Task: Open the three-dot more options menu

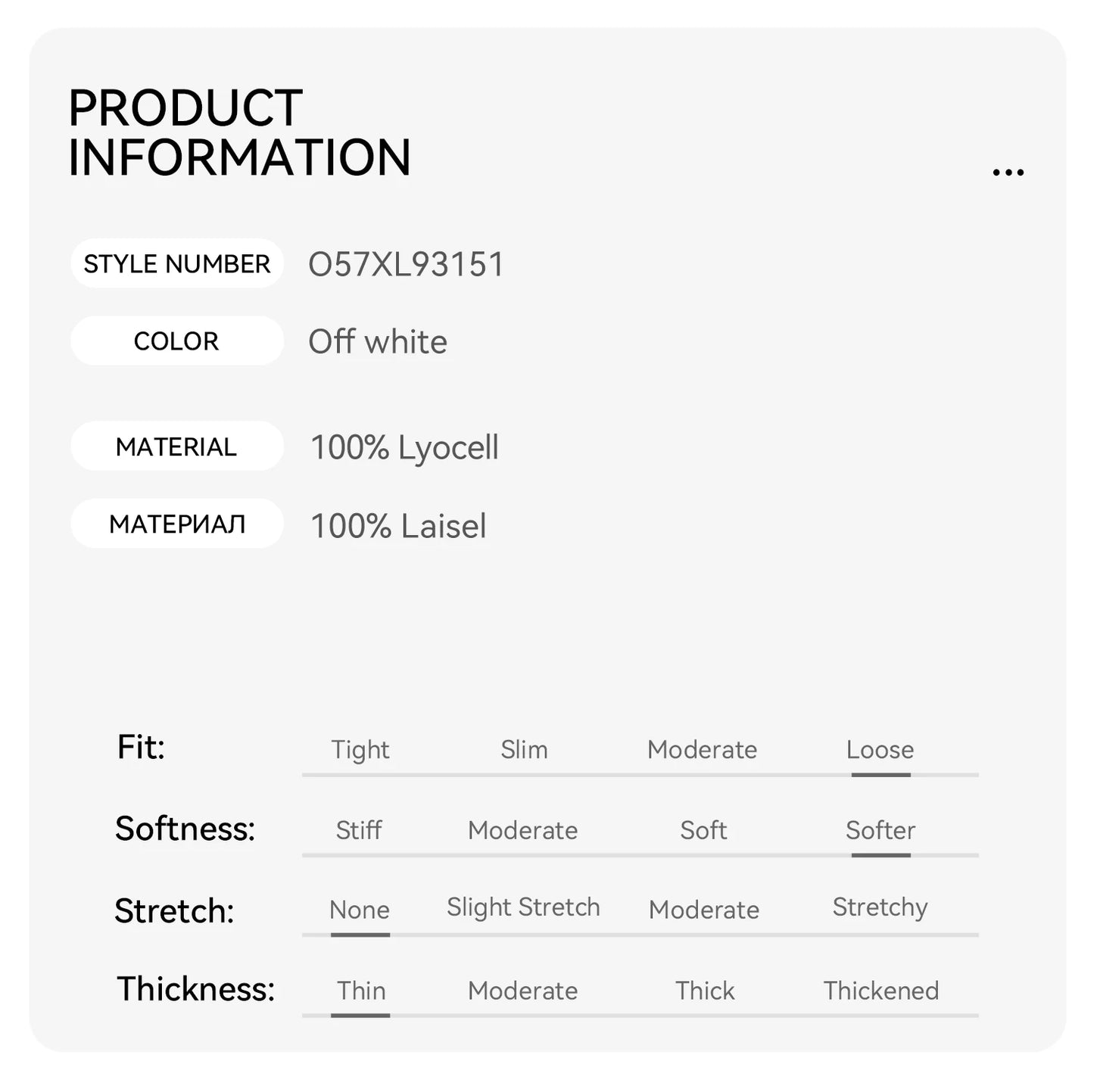Action: pos(1008,173)
